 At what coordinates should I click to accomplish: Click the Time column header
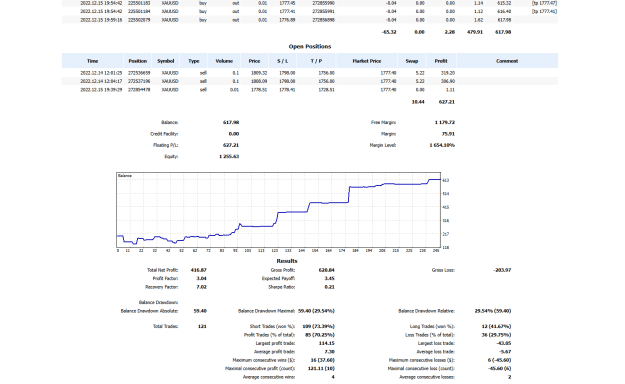[92, 61]
